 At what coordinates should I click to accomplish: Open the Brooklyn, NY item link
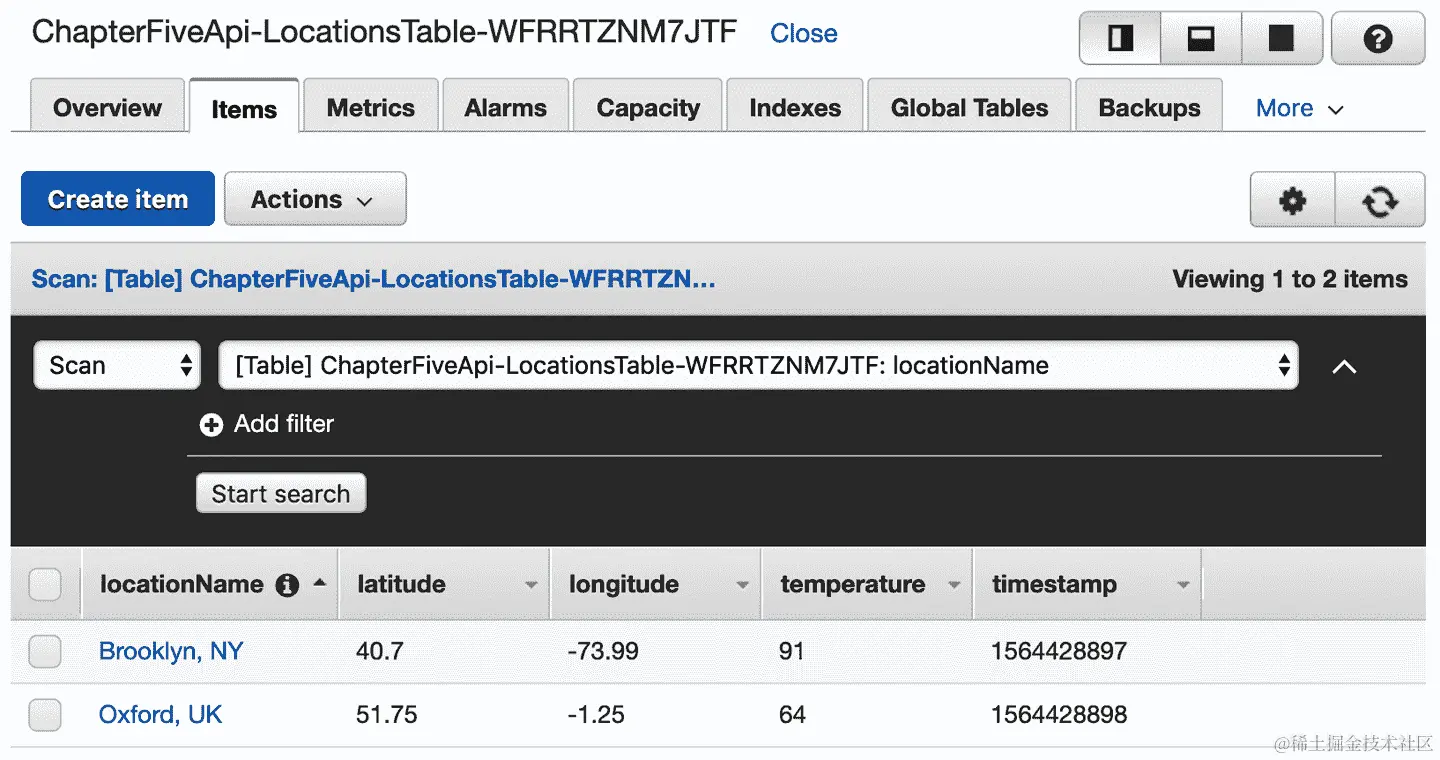(171, 652)
